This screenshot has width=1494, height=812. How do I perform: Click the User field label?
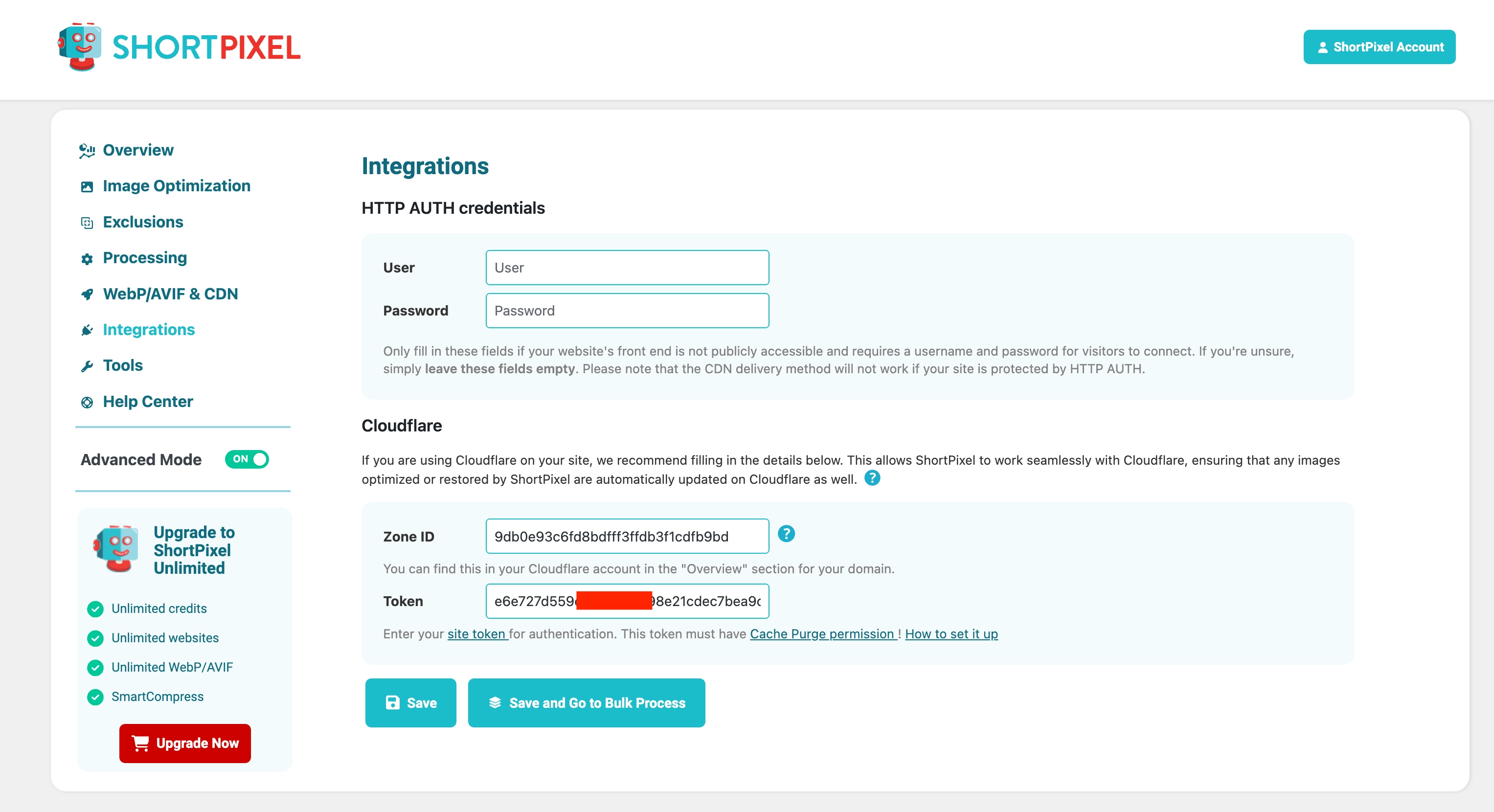[x=398, y=268]
